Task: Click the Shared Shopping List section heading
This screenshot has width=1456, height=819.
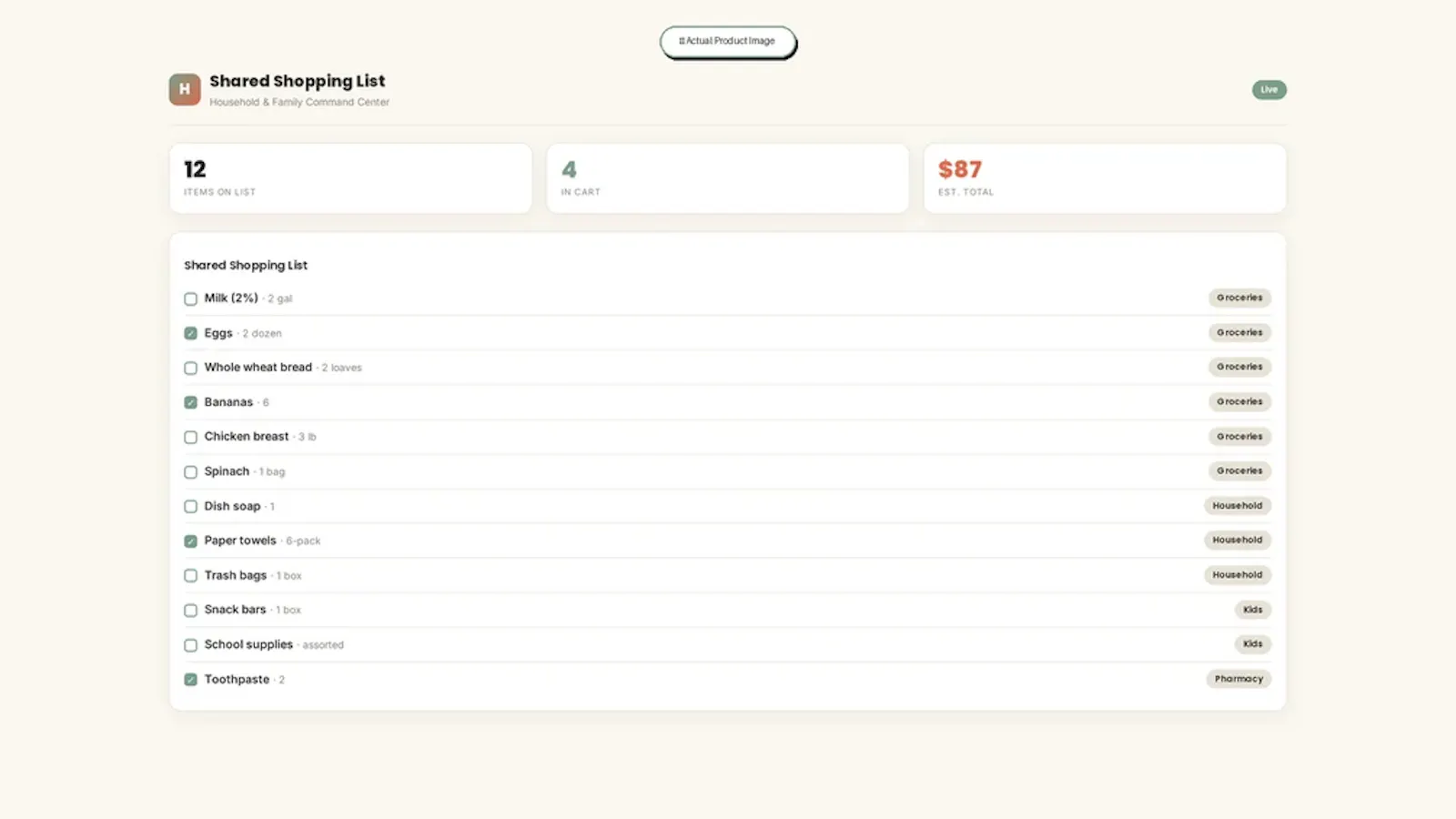Action: [x=246, y=265]
